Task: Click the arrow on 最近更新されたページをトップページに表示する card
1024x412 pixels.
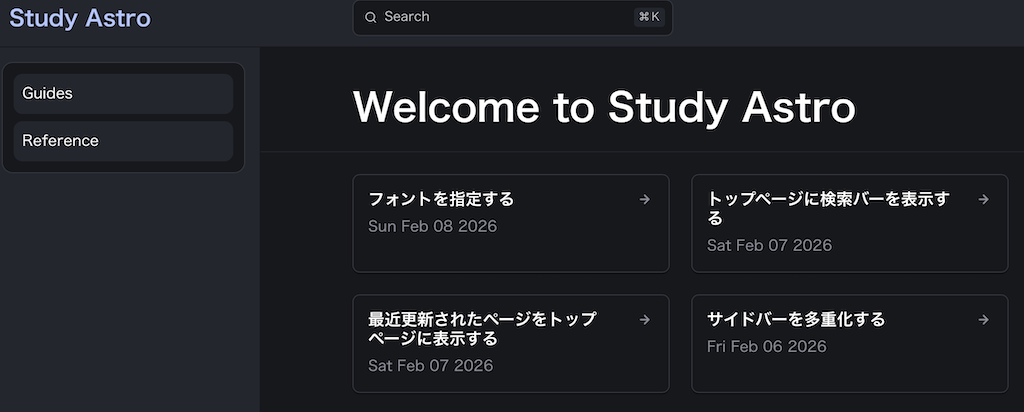Action: (x=645, y=320)
